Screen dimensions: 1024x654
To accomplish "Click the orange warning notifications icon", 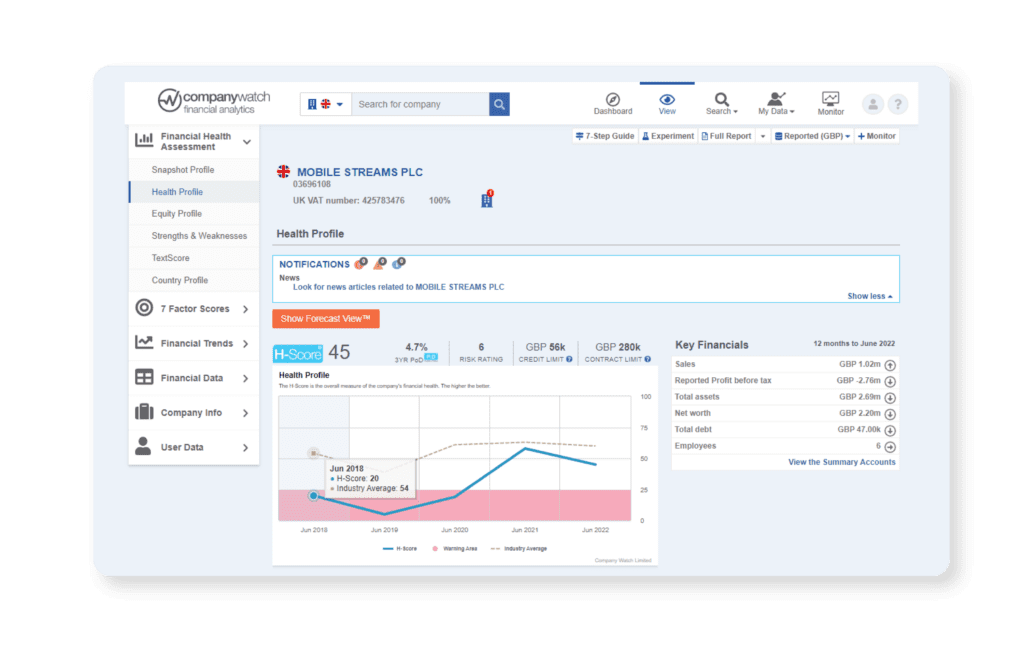I will click(x=380, y=263).
